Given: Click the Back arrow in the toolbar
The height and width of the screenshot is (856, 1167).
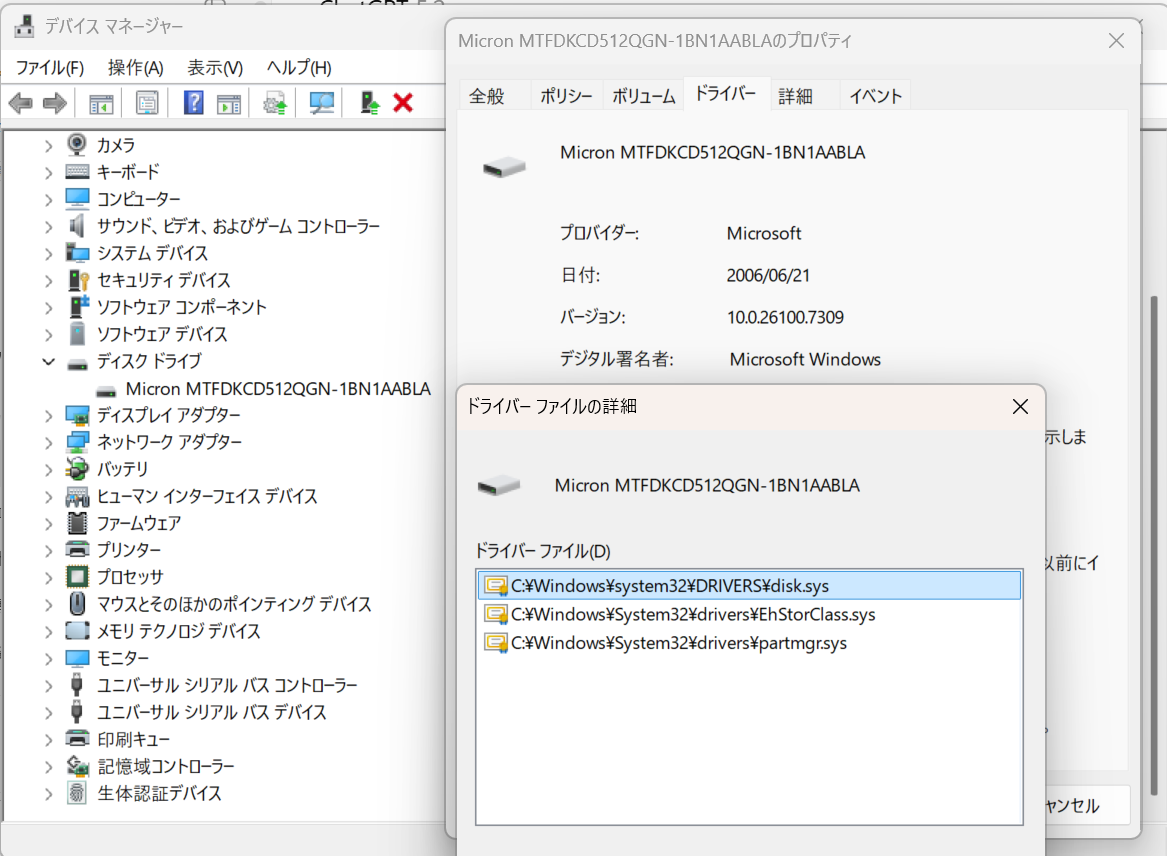Looking at the screenshot, I should pos(21,103).
